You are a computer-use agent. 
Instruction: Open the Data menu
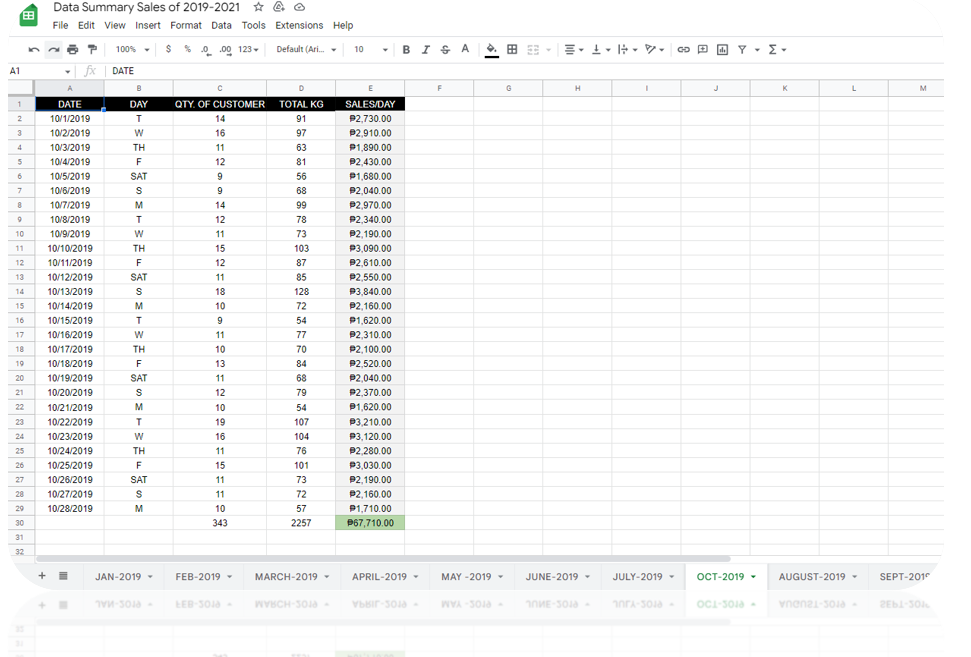[x=221, y=25]
